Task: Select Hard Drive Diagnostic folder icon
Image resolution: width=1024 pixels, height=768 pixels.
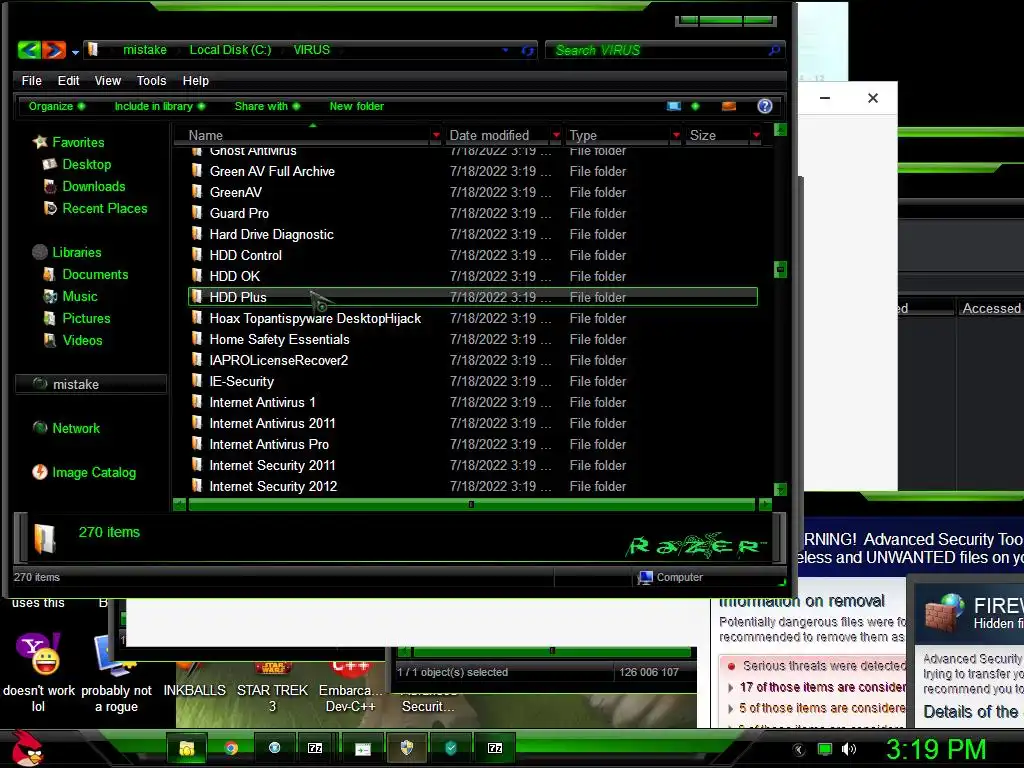Action: click(x=197, y=233)
